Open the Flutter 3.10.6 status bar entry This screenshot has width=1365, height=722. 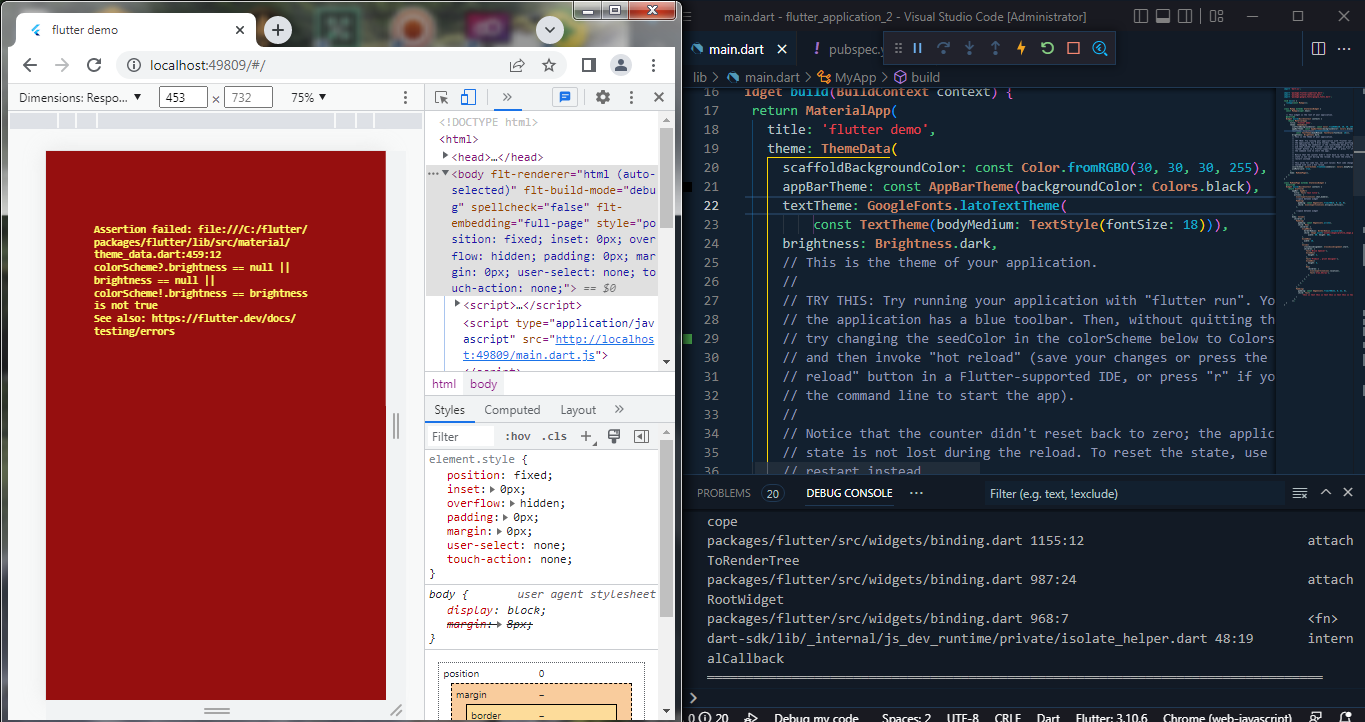click(x=1110, y=717)
